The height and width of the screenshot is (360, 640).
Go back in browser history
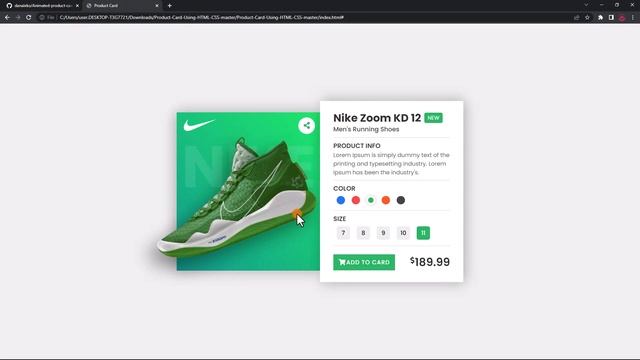(7, 18)
